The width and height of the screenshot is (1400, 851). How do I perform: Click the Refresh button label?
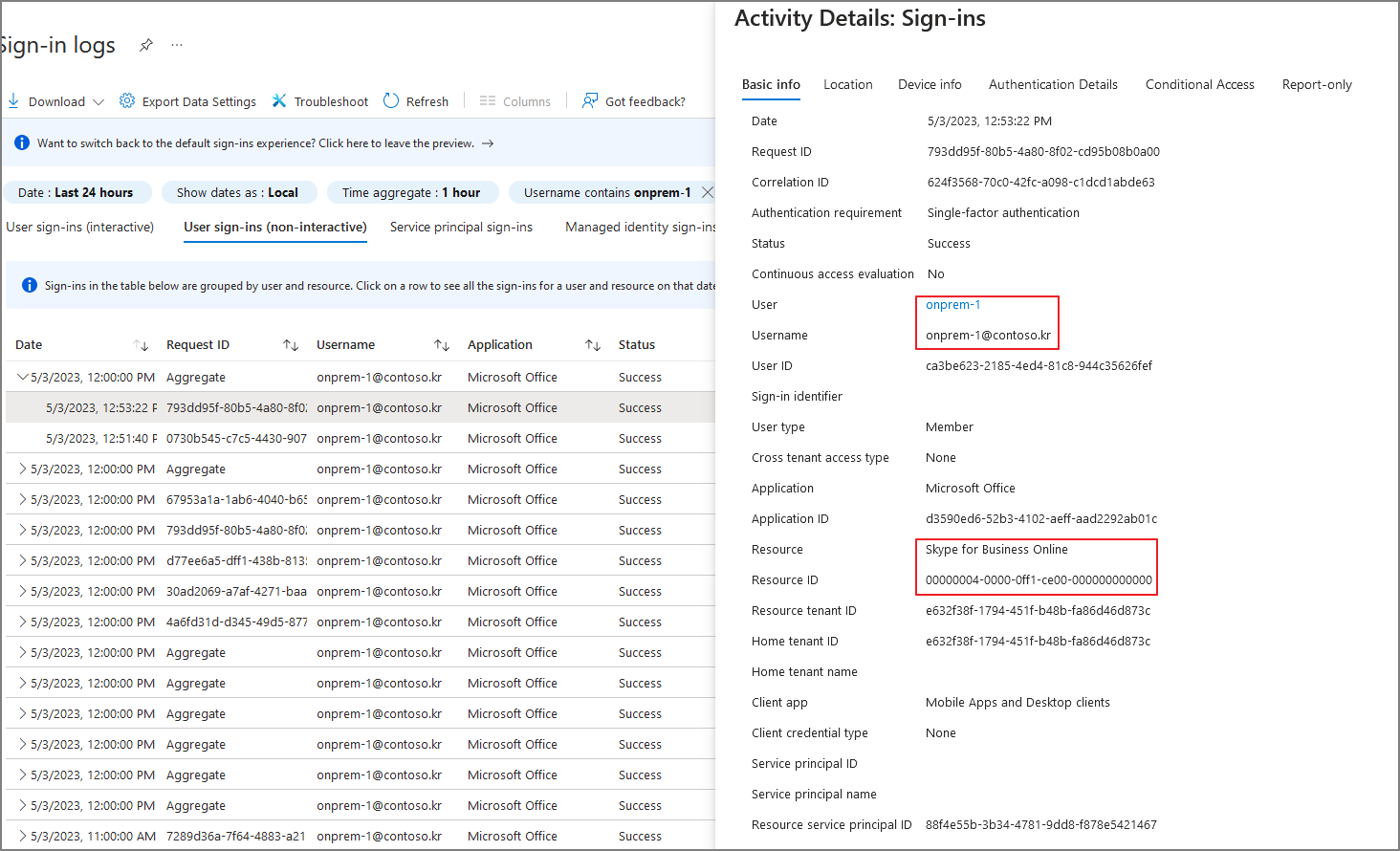tap(427, 101)
